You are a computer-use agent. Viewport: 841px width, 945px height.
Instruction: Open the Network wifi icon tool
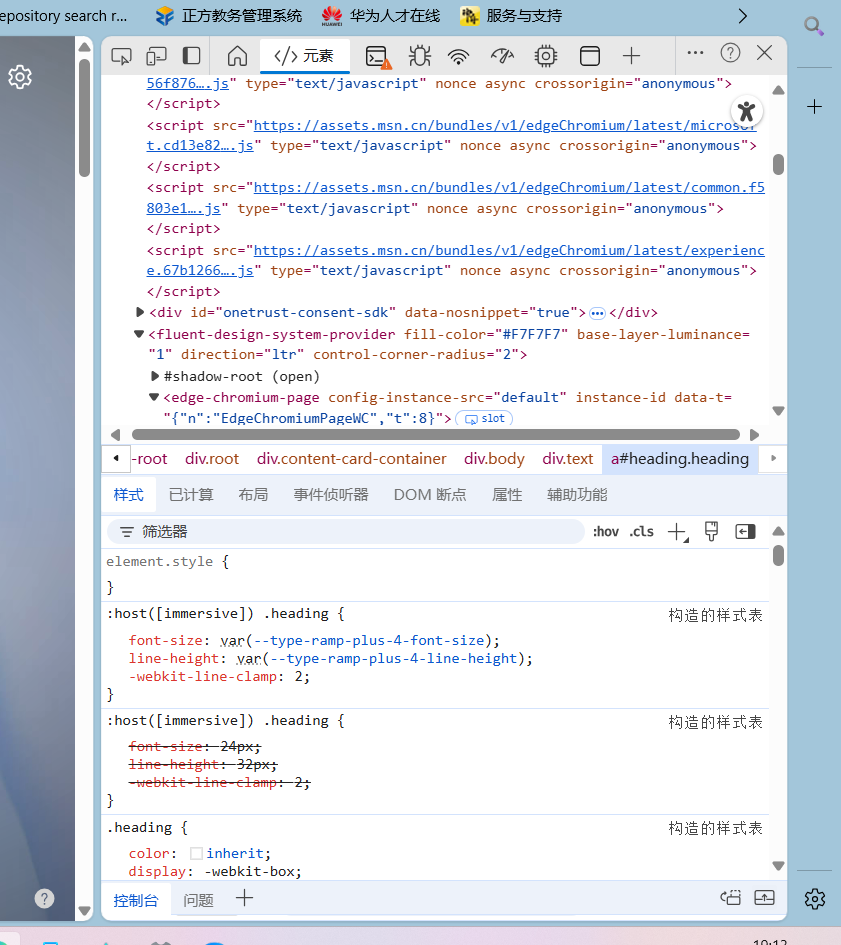459,57
